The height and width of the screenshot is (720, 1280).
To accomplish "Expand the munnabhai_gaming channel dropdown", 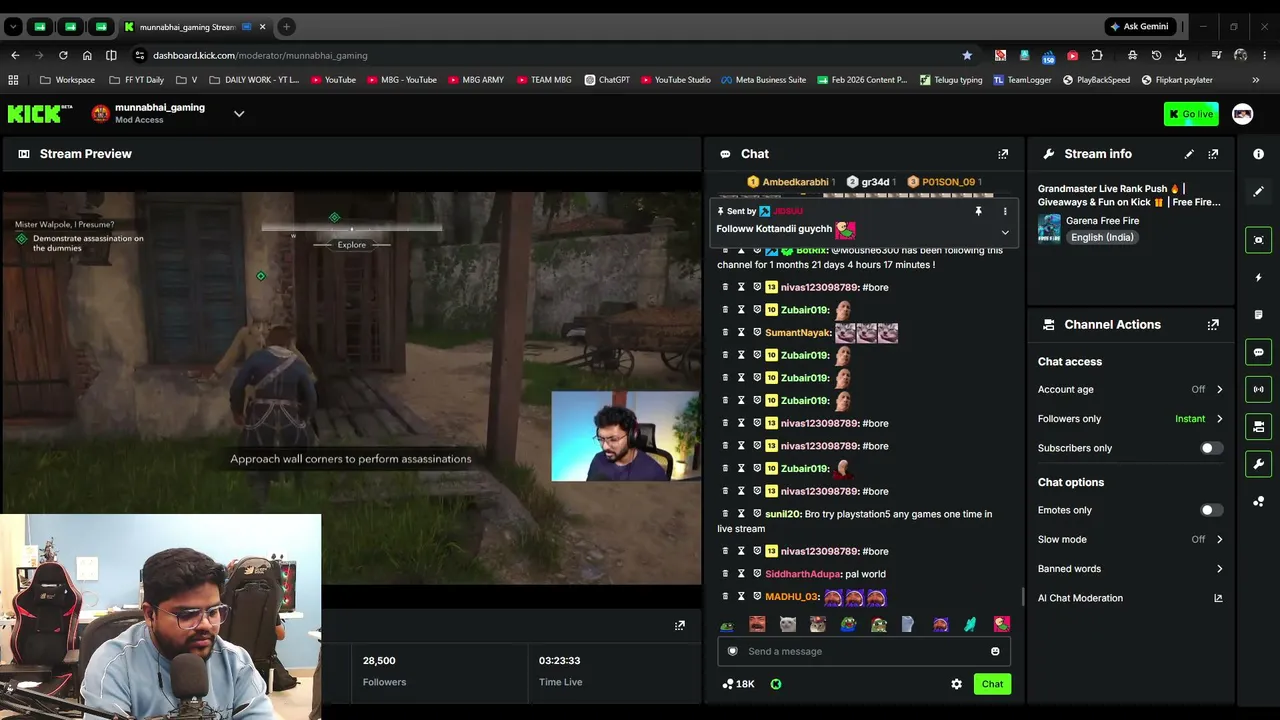I will [239, 114].
